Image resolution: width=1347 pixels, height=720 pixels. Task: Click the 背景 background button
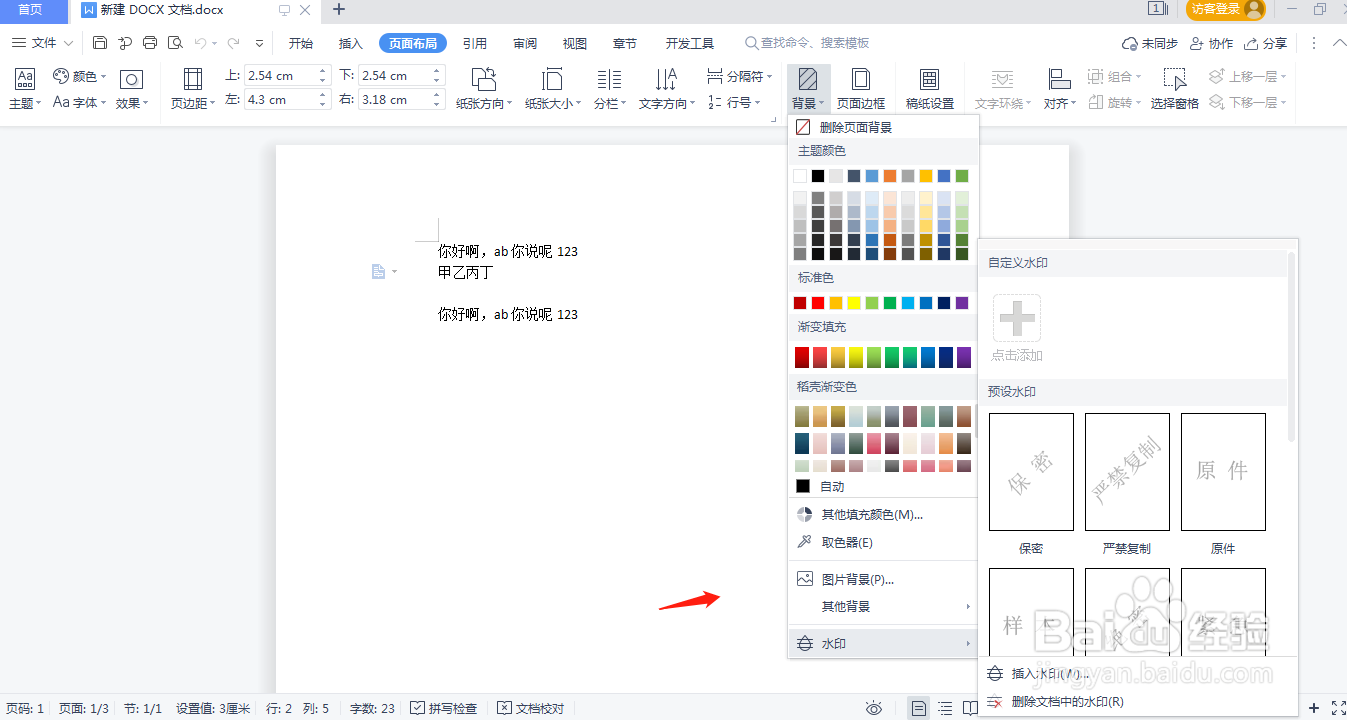click(x=808, y=88)
